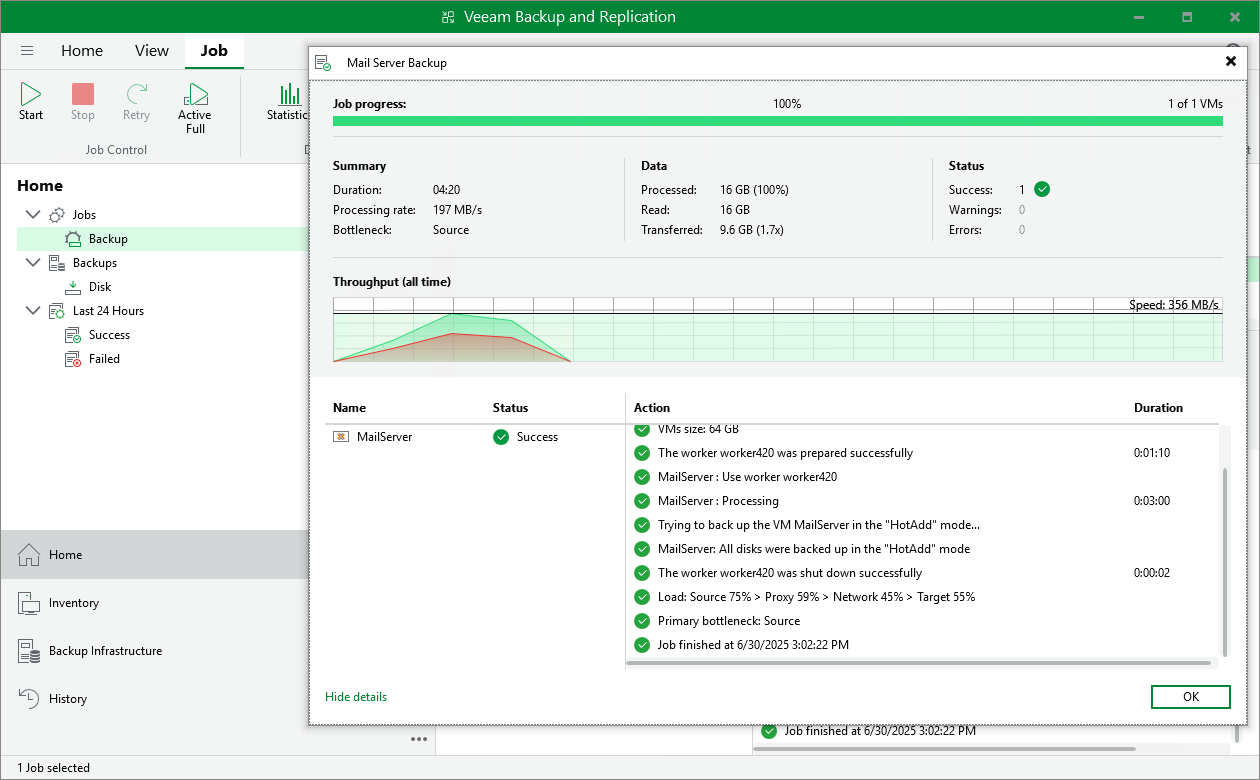The width and height of the screenshot is (1260, 780).
Task: Select the Job ribbon tab
Action: (214, 51)
